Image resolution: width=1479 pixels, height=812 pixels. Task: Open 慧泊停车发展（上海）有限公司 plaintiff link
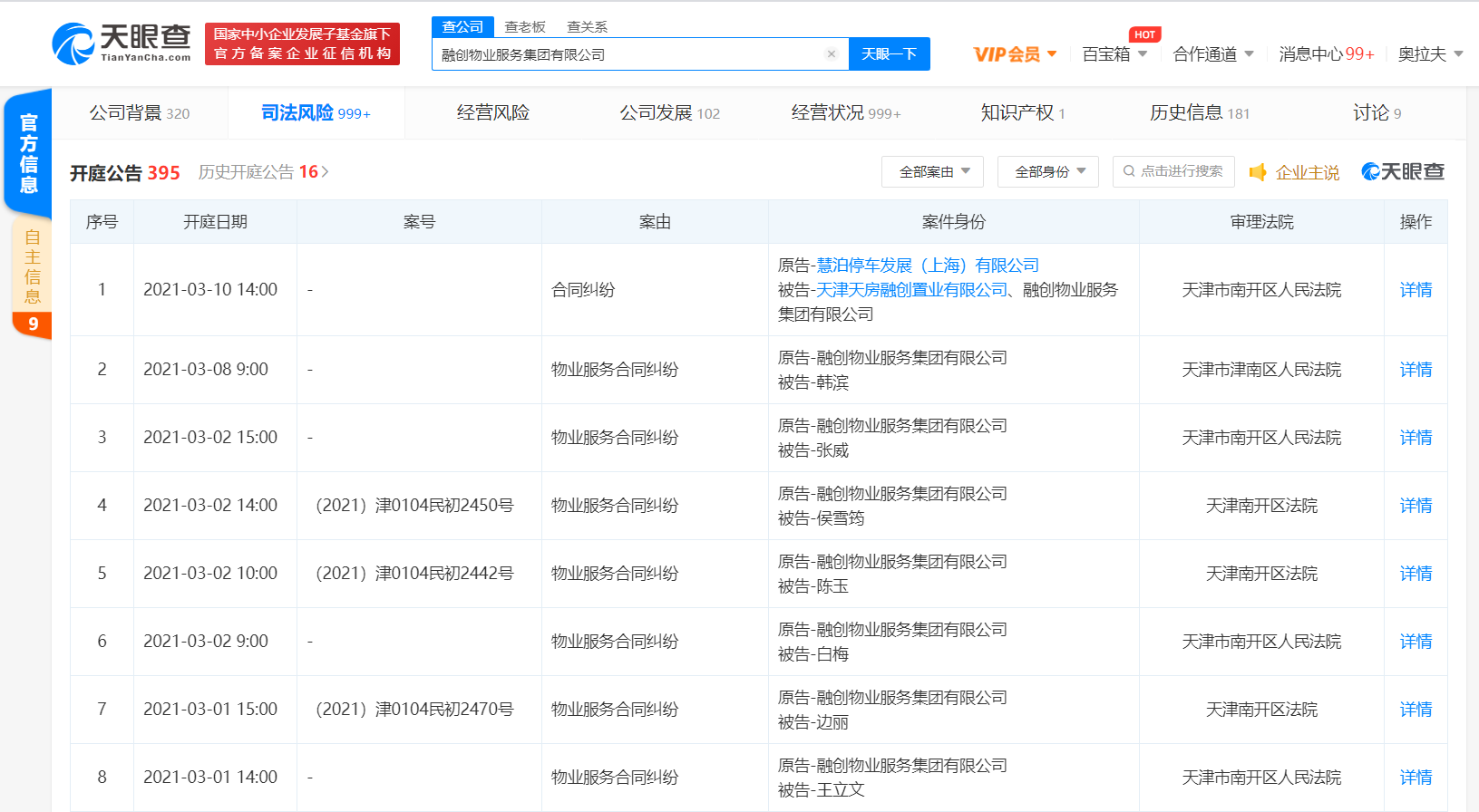[x=928, y=266]
